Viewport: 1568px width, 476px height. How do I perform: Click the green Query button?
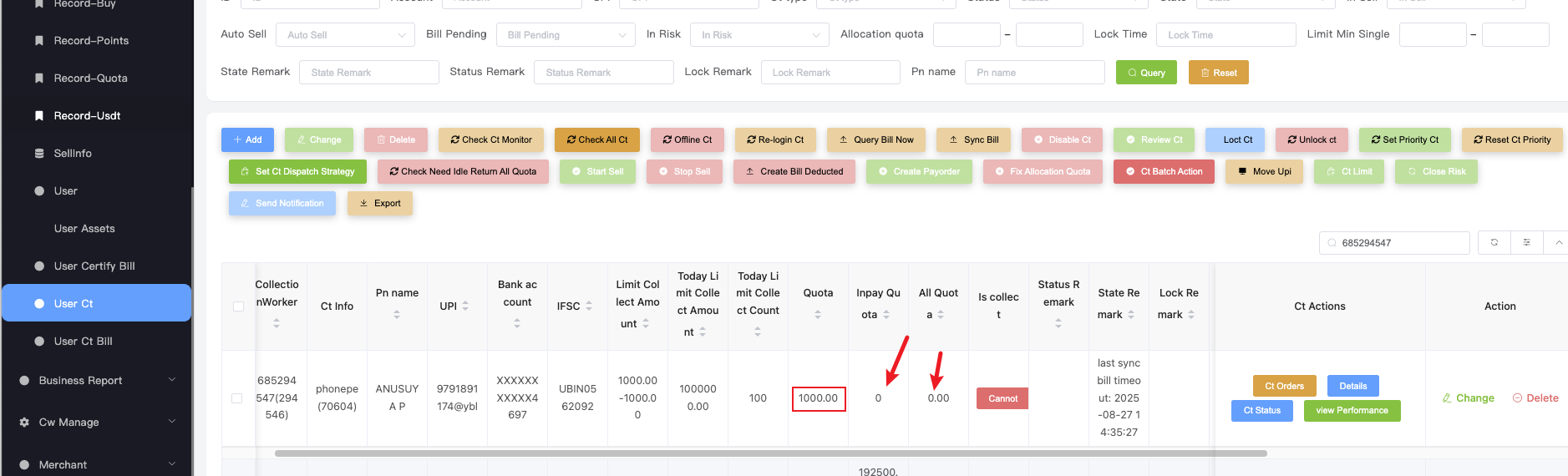(x=1146, y=73)
